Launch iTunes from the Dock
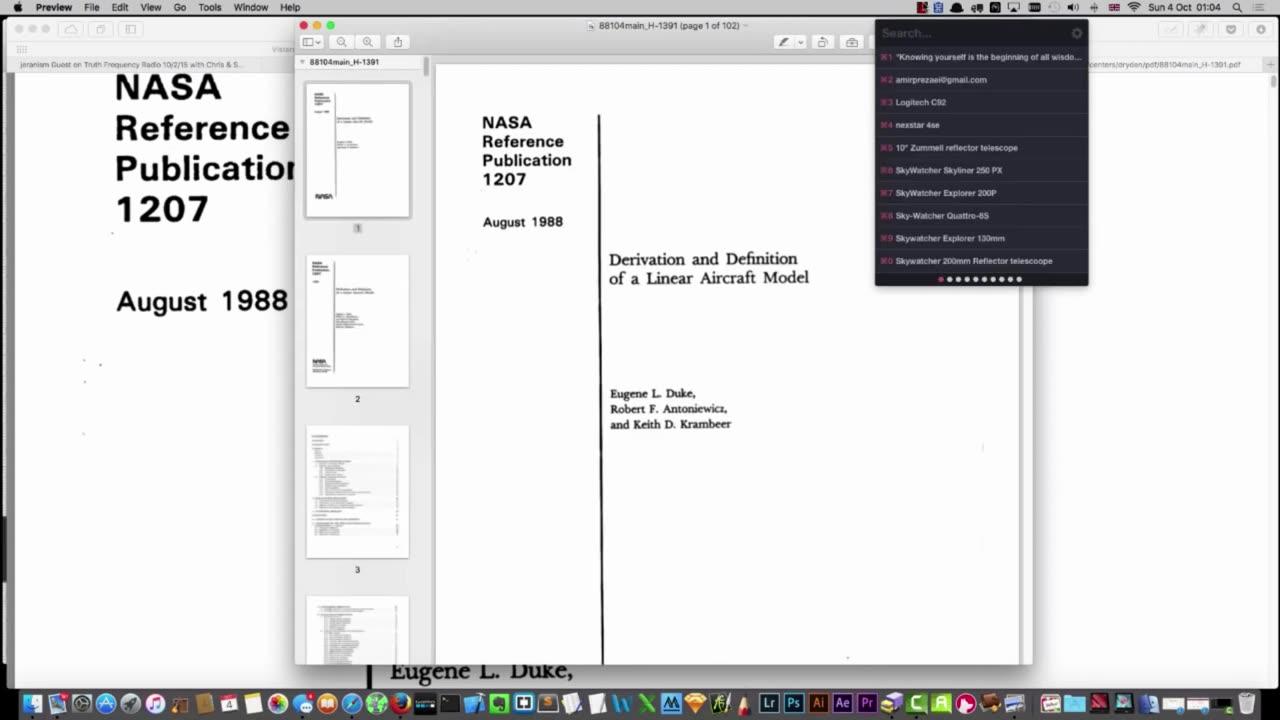The width and height of the screenshot is (1280, 720). pos(155,703)
